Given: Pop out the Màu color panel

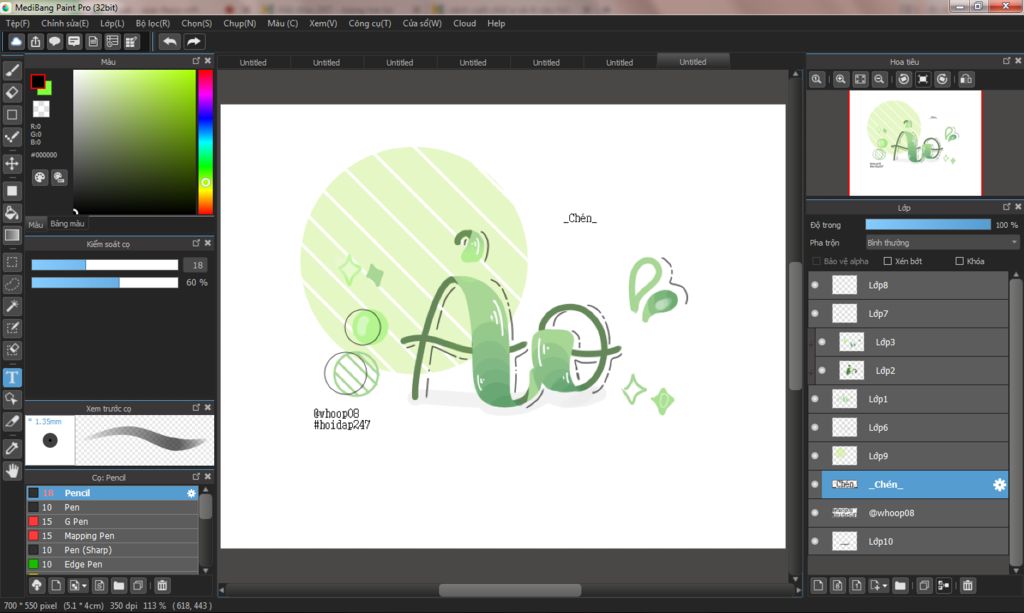Looking at the screenshot, I should 196,61.
